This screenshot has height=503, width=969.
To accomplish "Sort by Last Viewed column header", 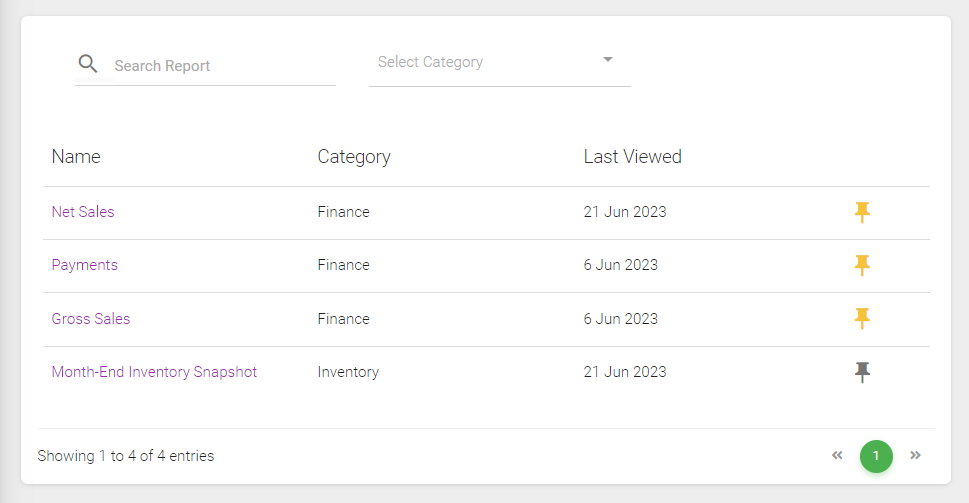I will pyautogui.click(x=632, y=157).
